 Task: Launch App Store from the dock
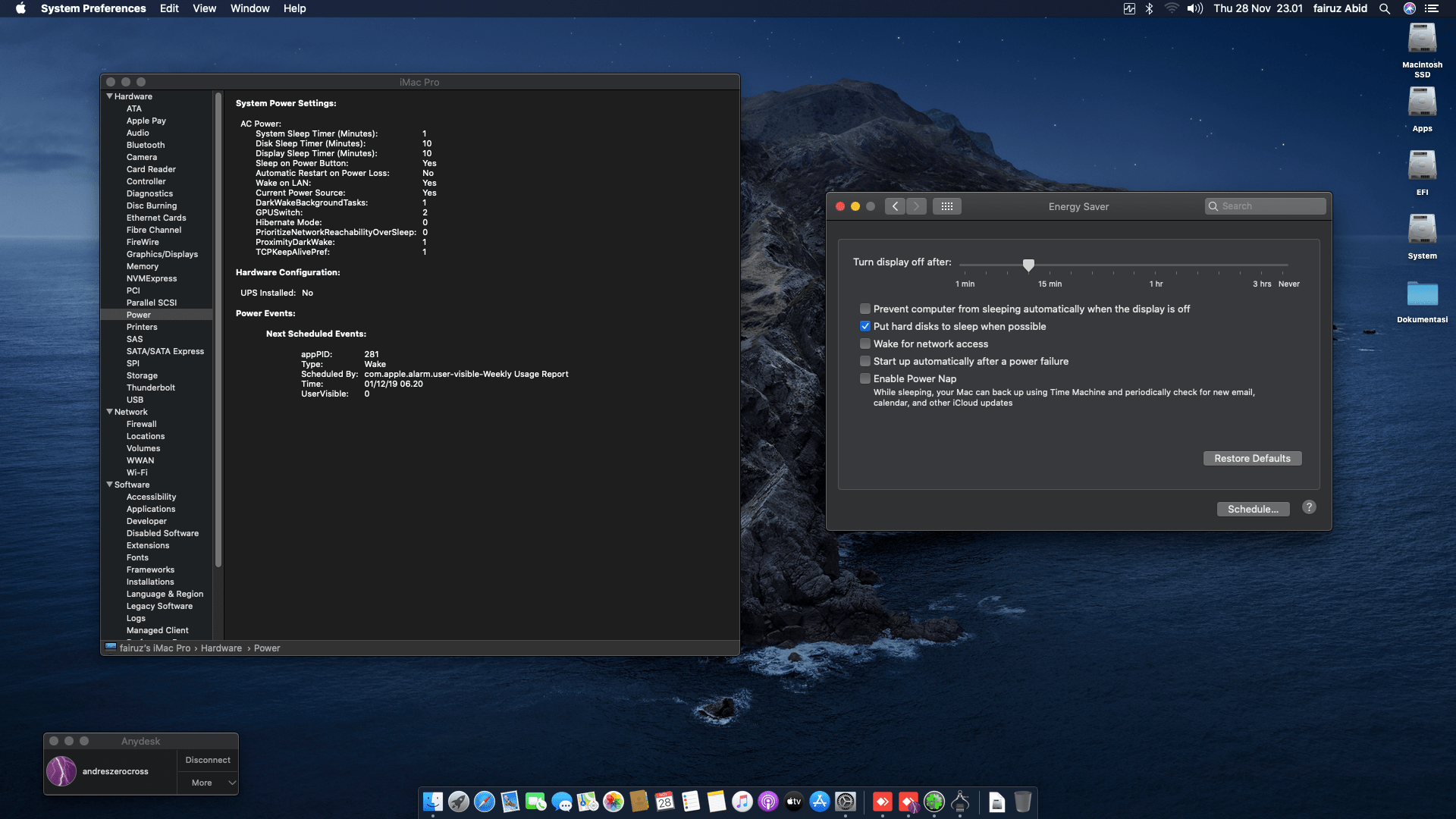[820, 802]
